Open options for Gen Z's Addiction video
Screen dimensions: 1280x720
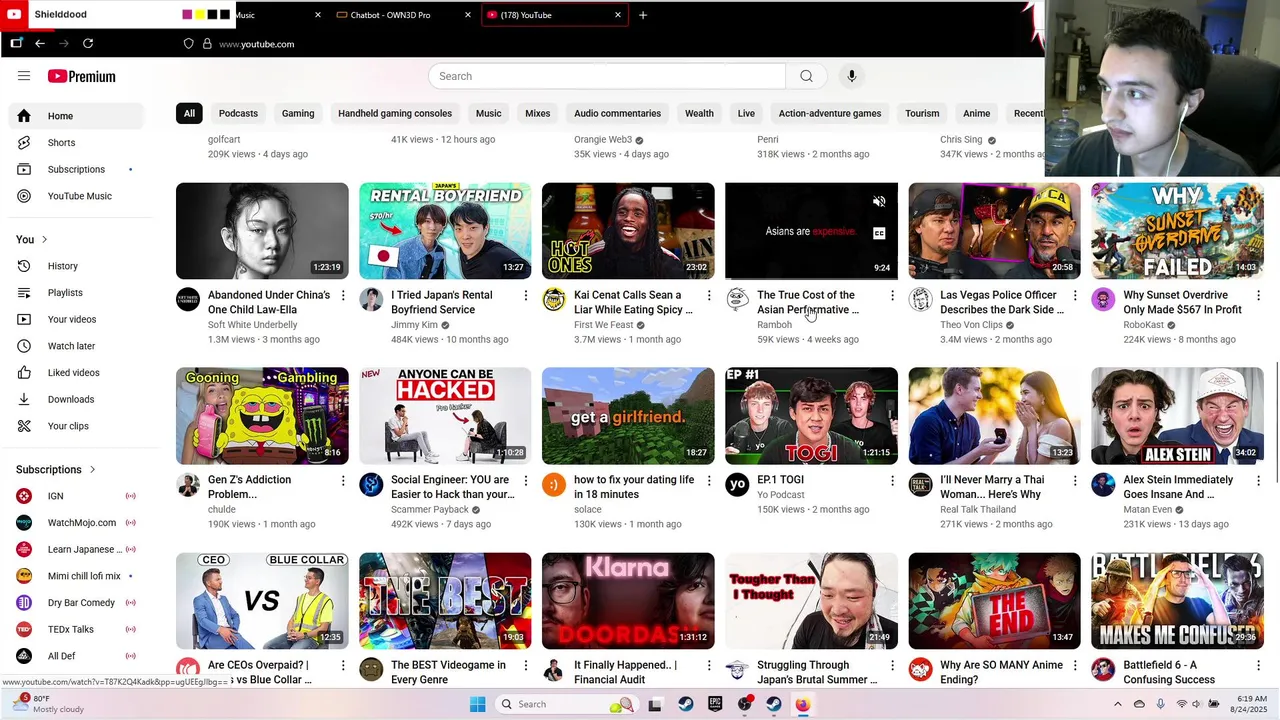343,481
